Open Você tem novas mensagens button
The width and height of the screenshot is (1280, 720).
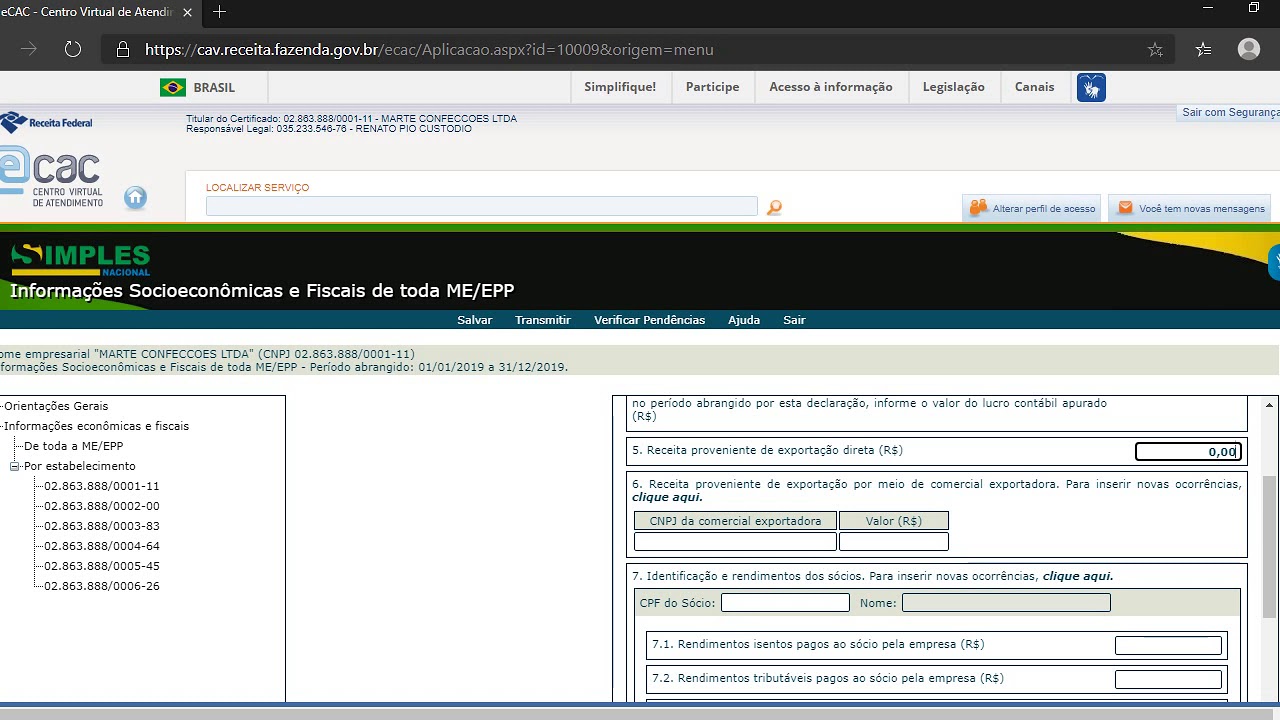pyautogui.click(x=1190, y=208)
